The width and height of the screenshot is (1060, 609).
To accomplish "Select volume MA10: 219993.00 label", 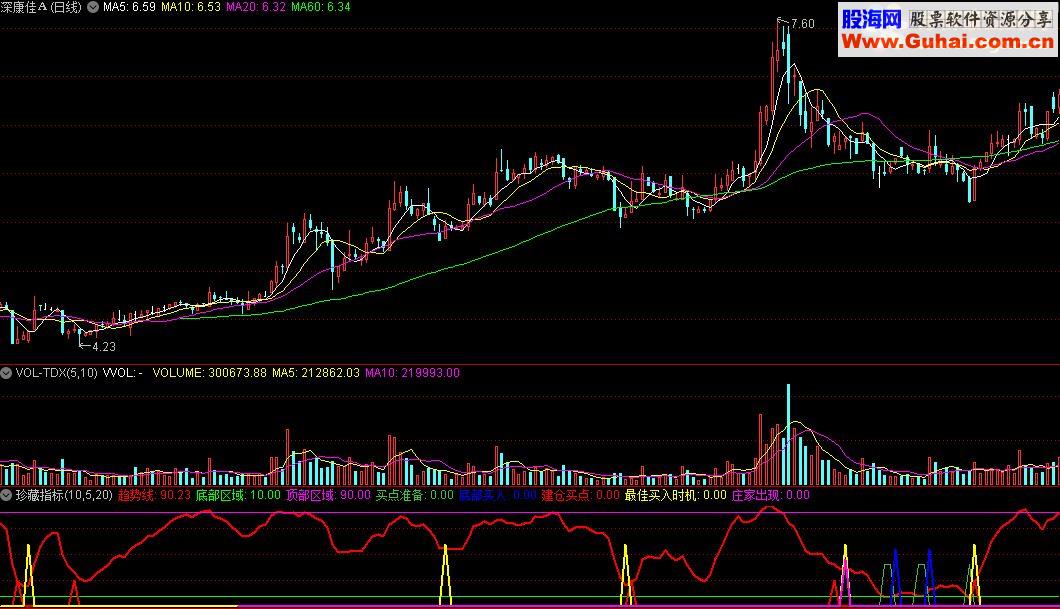I will [412, 373].
